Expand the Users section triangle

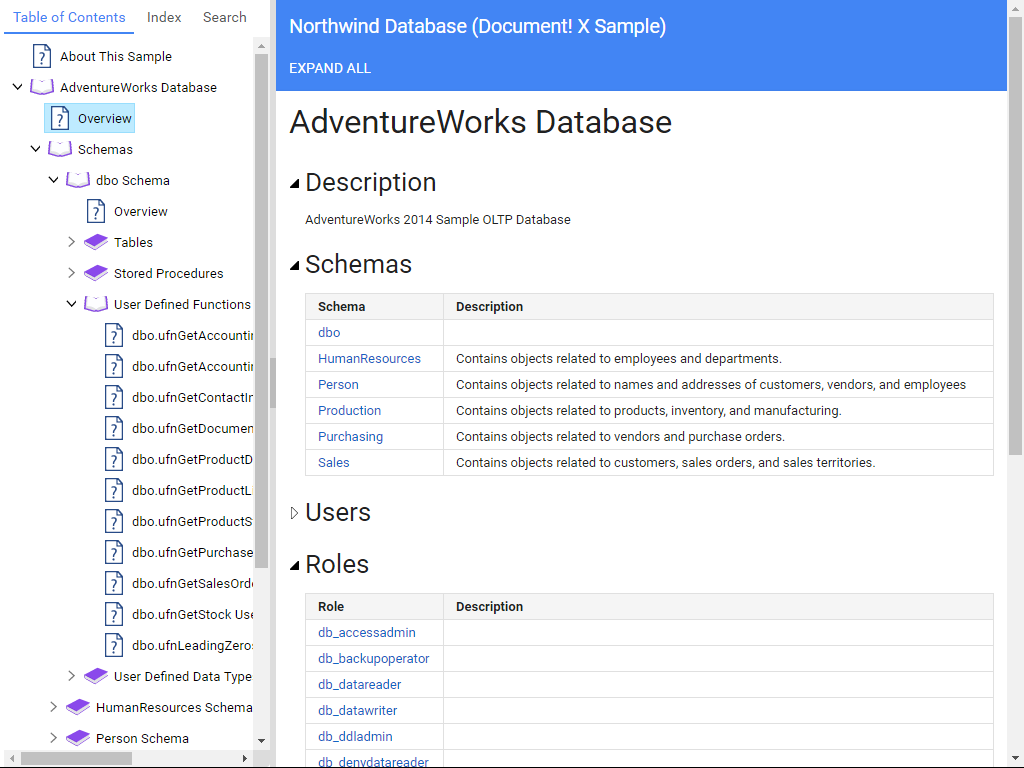pos(295,513)
